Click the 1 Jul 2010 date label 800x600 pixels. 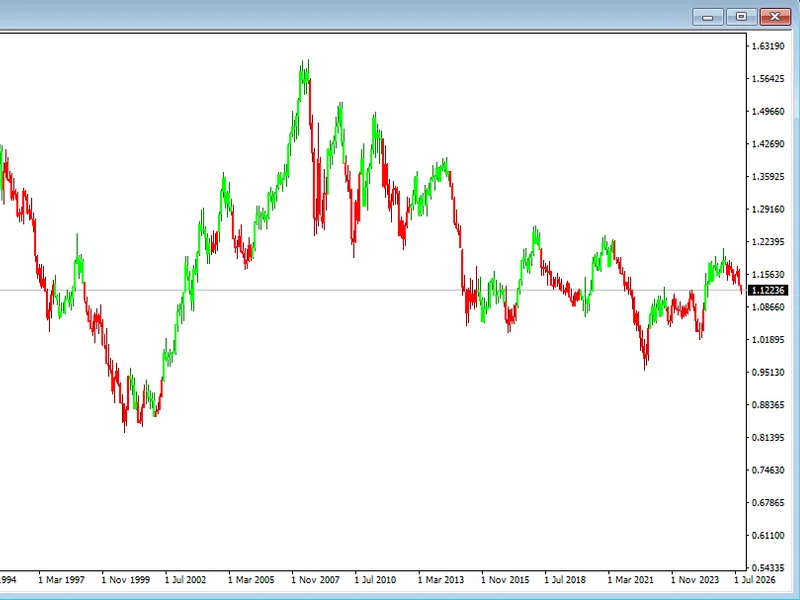coord(376,580)
